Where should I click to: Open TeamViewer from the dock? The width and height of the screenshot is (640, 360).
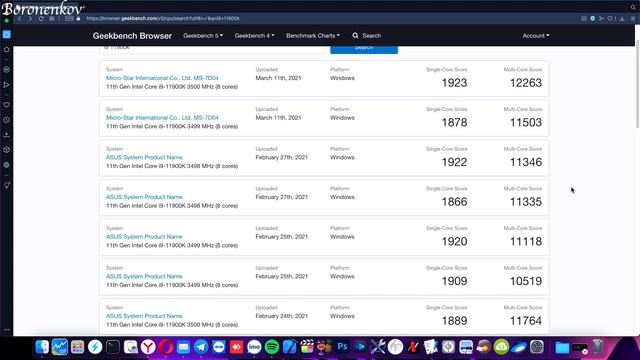pos(219,347)
